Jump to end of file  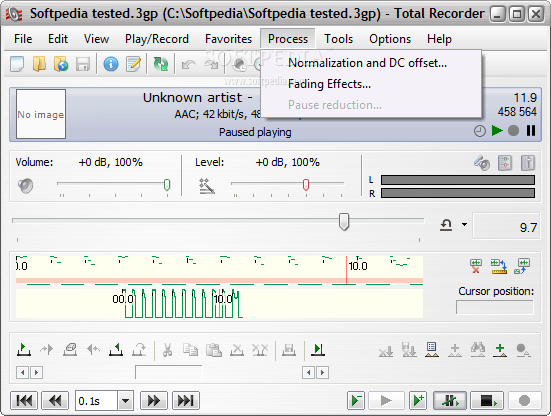tap(186, 401)
